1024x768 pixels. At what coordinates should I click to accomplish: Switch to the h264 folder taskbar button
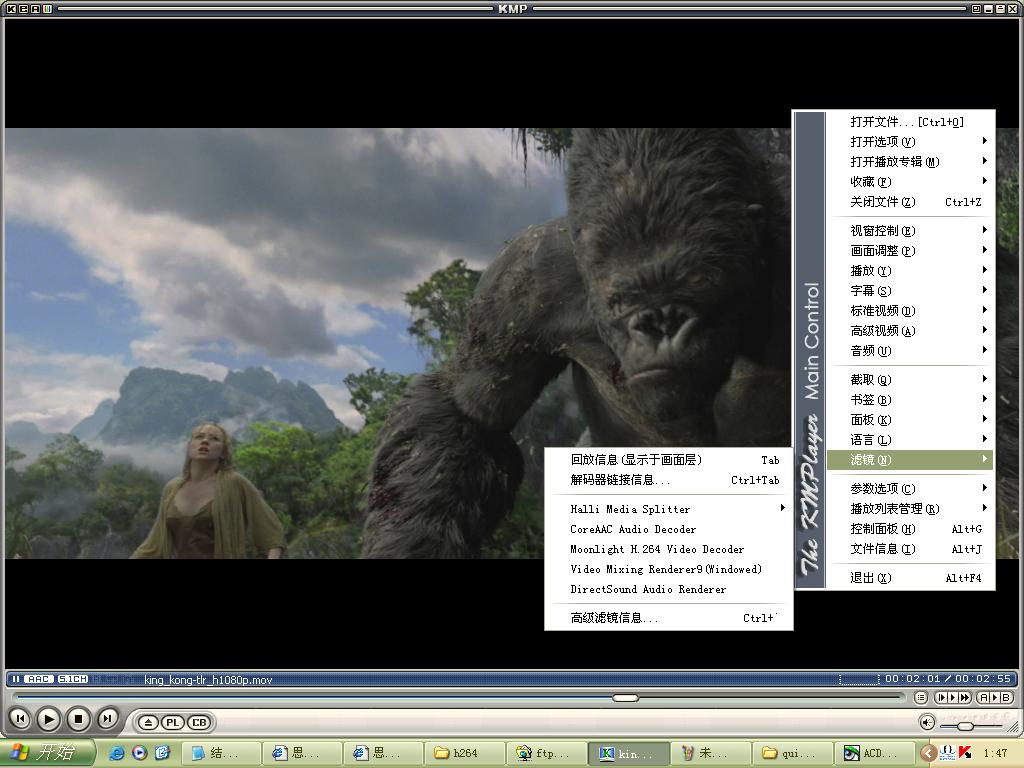click(464, 753)
